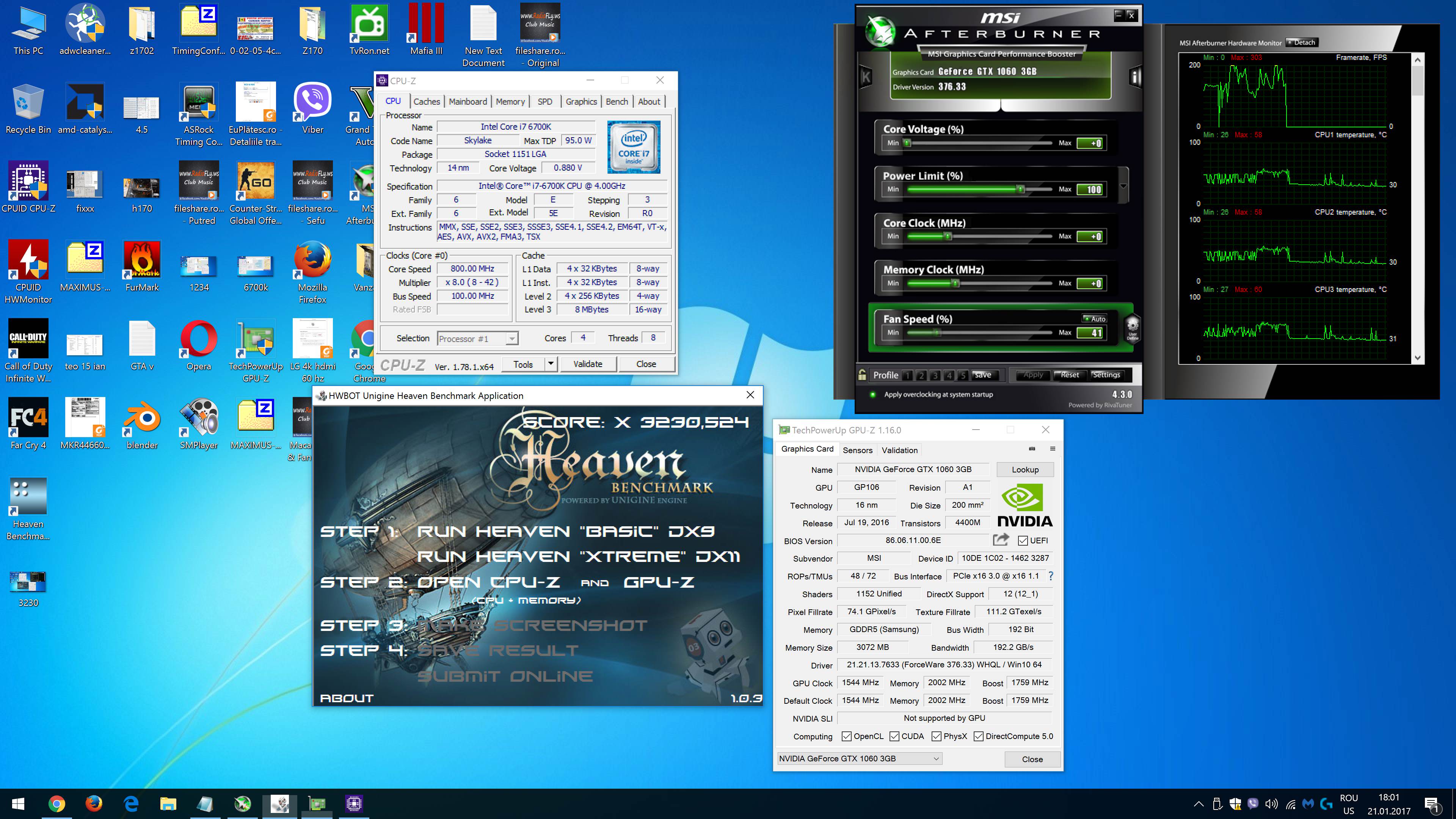Screen dimensions: 1456x819
Task: Click the GPU-Z BIOS save/share icon
Action: click(1001, 540)
